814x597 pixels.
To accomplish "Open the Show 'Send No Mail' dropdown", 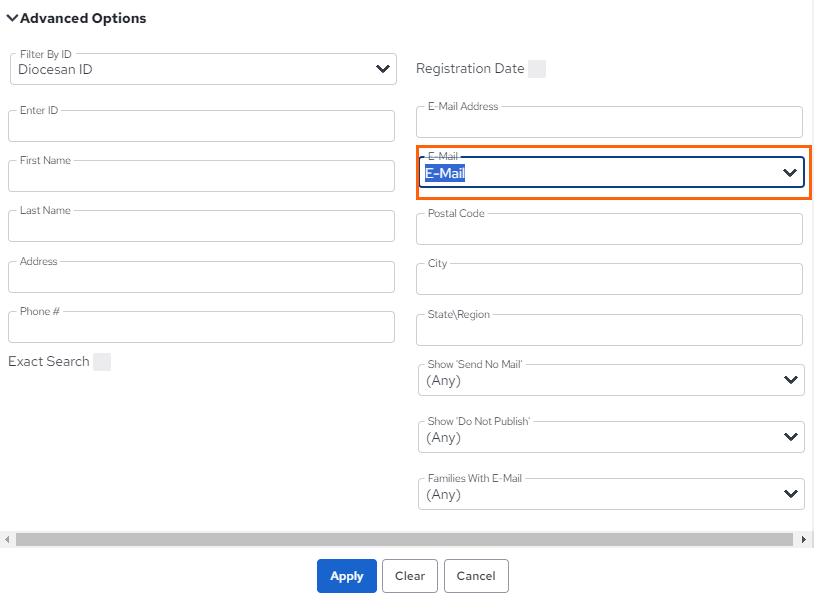I will (x=611, y=380).
